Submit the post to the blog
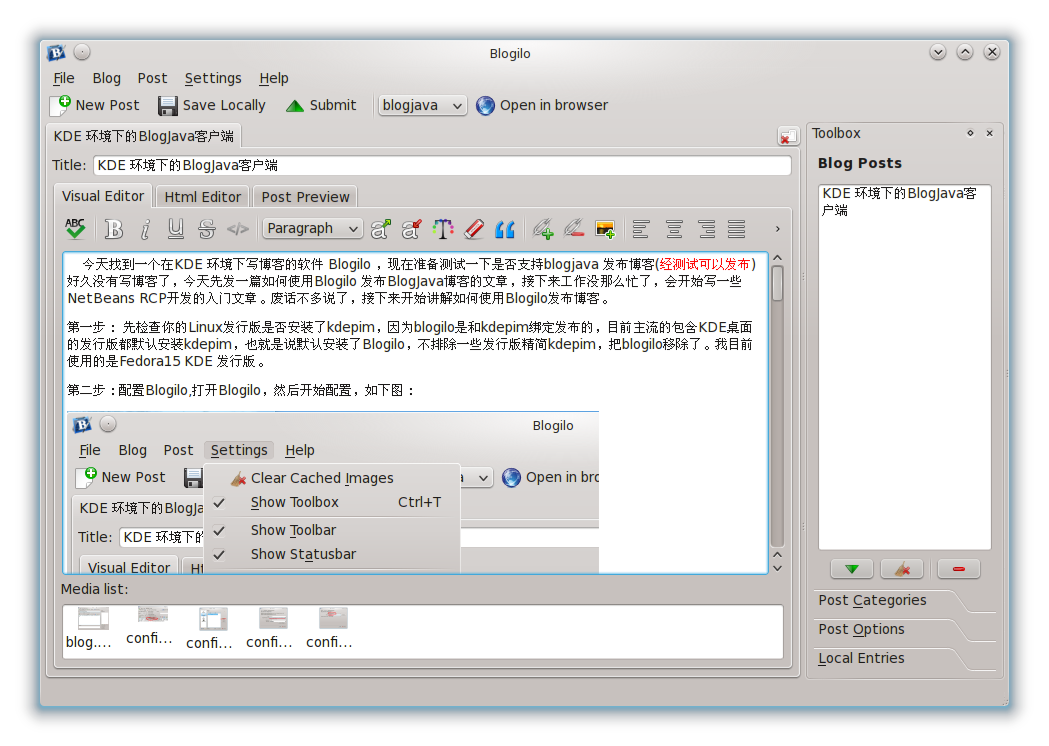This screenshot has height=746, width=1049. [x=321, y=105]
